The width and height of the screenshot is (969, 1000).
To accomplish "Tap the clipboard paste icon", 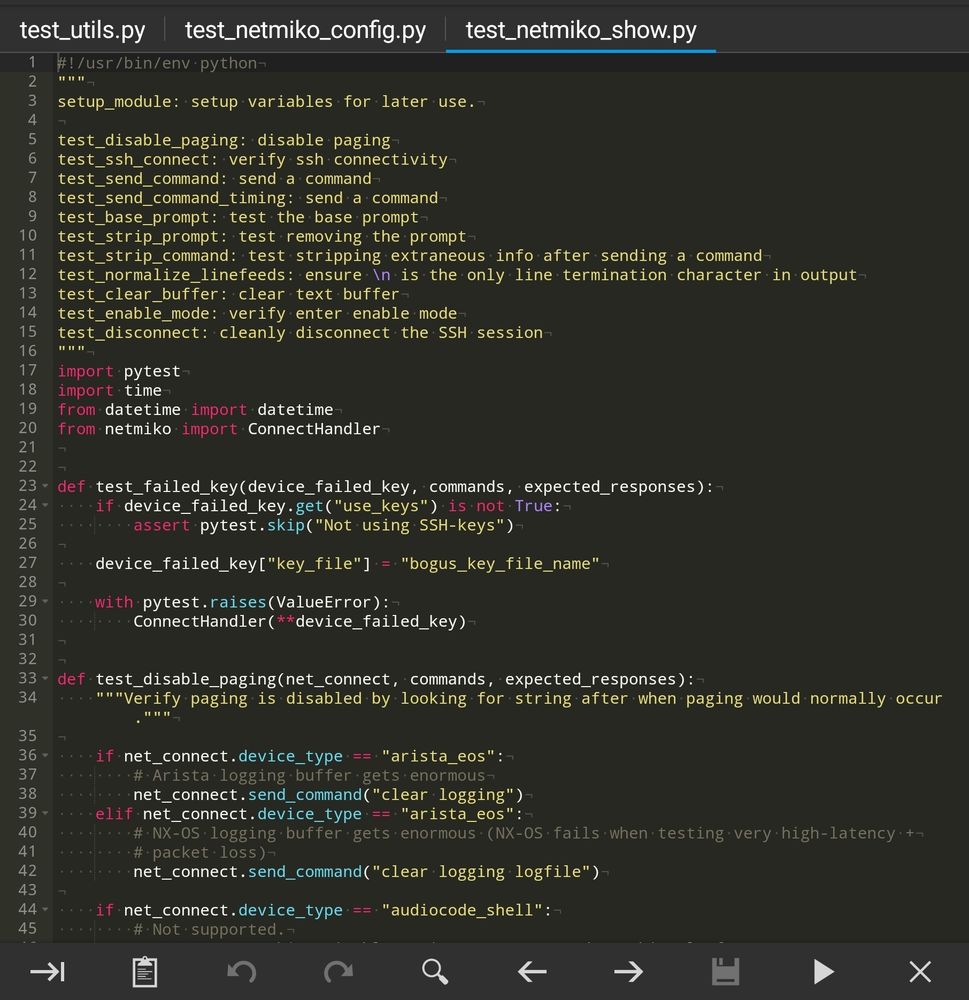I will [x=145, y=972].
